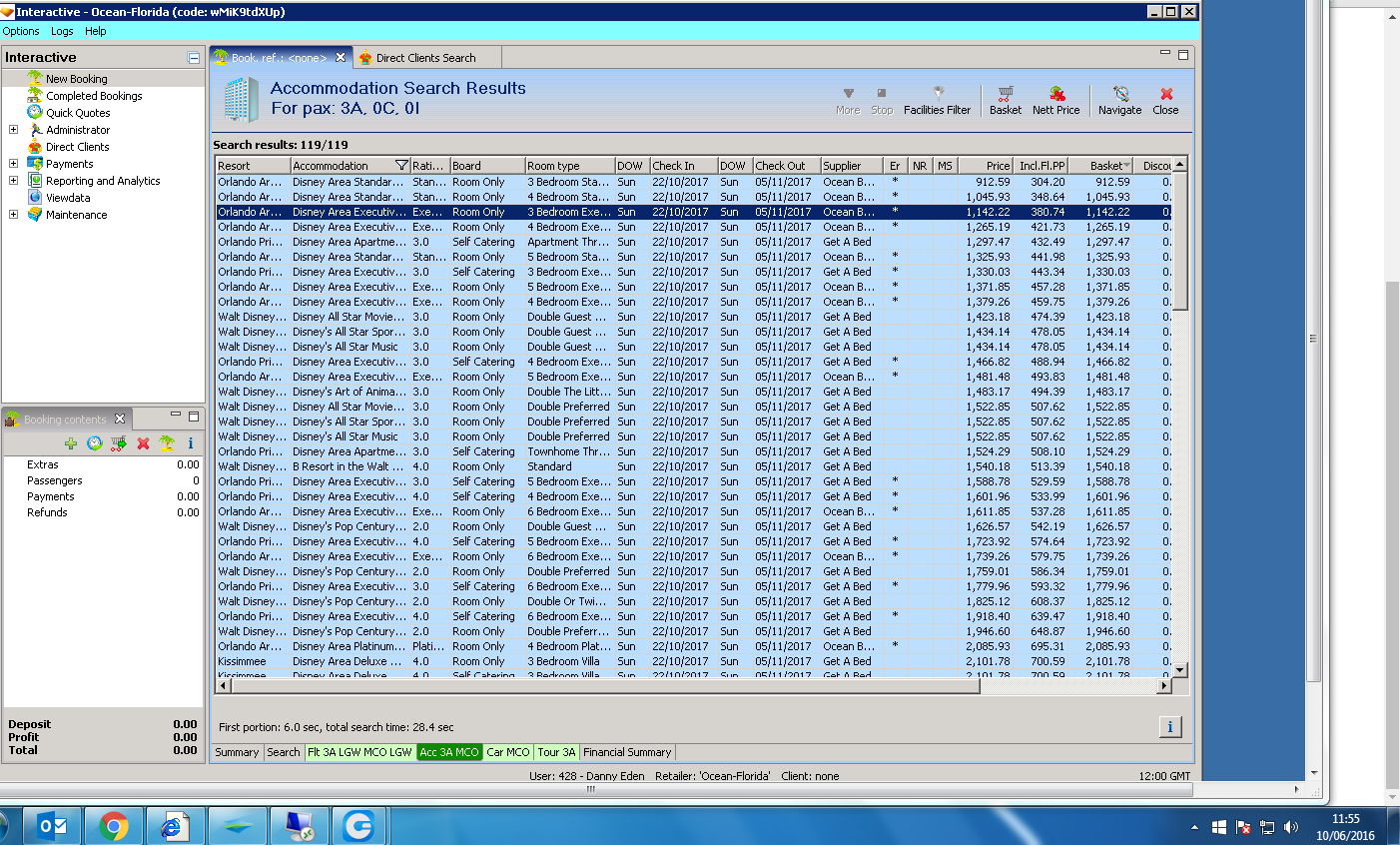Select Quick Quotes in the sidebar
Viewport: 1400px width, 845px height.
78,113
